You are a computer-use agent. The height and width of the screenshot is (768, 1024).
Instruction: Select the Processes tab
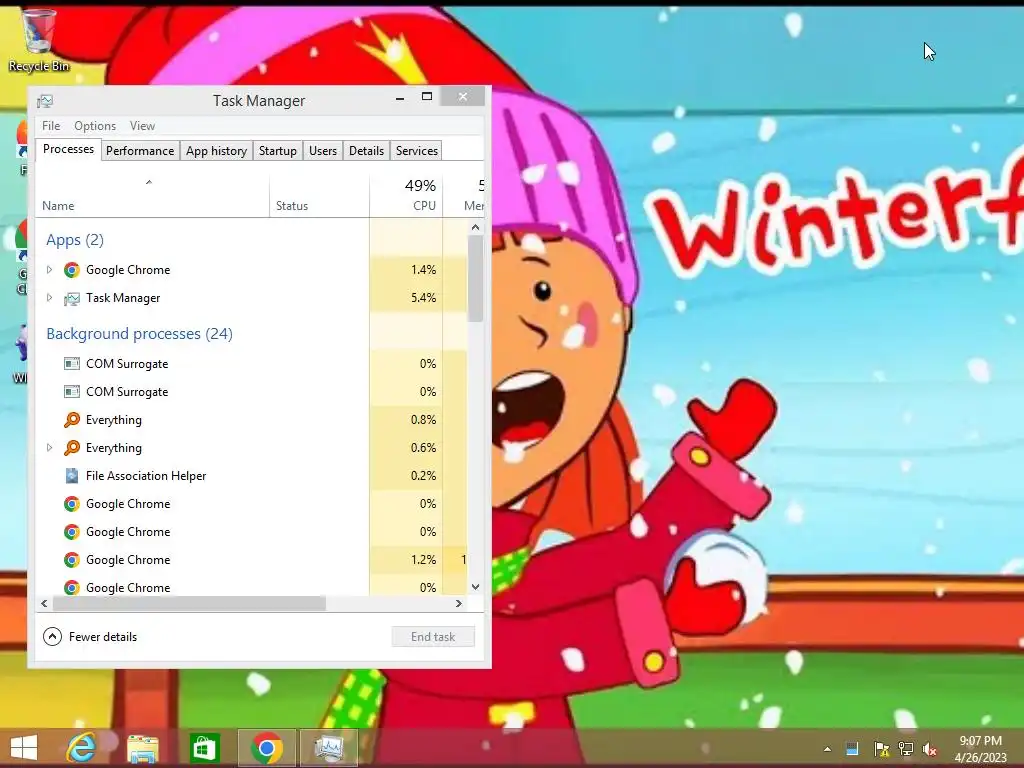tap(69, 150)
